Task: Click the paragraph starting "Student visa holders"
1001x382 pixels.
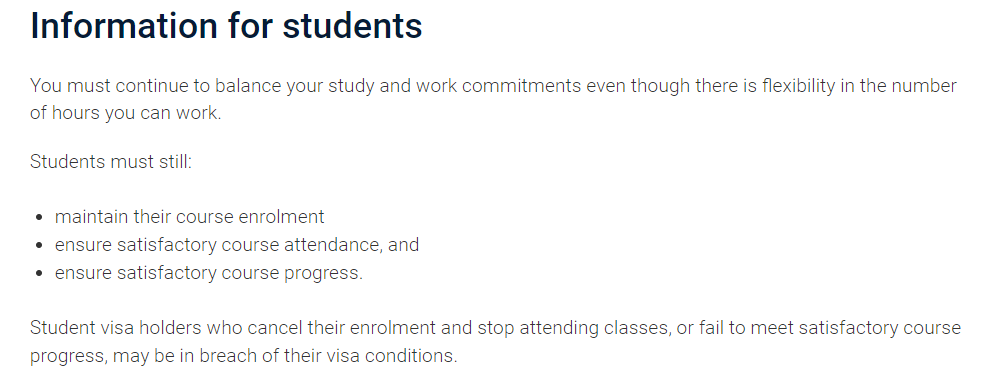Action: (495, 342)
